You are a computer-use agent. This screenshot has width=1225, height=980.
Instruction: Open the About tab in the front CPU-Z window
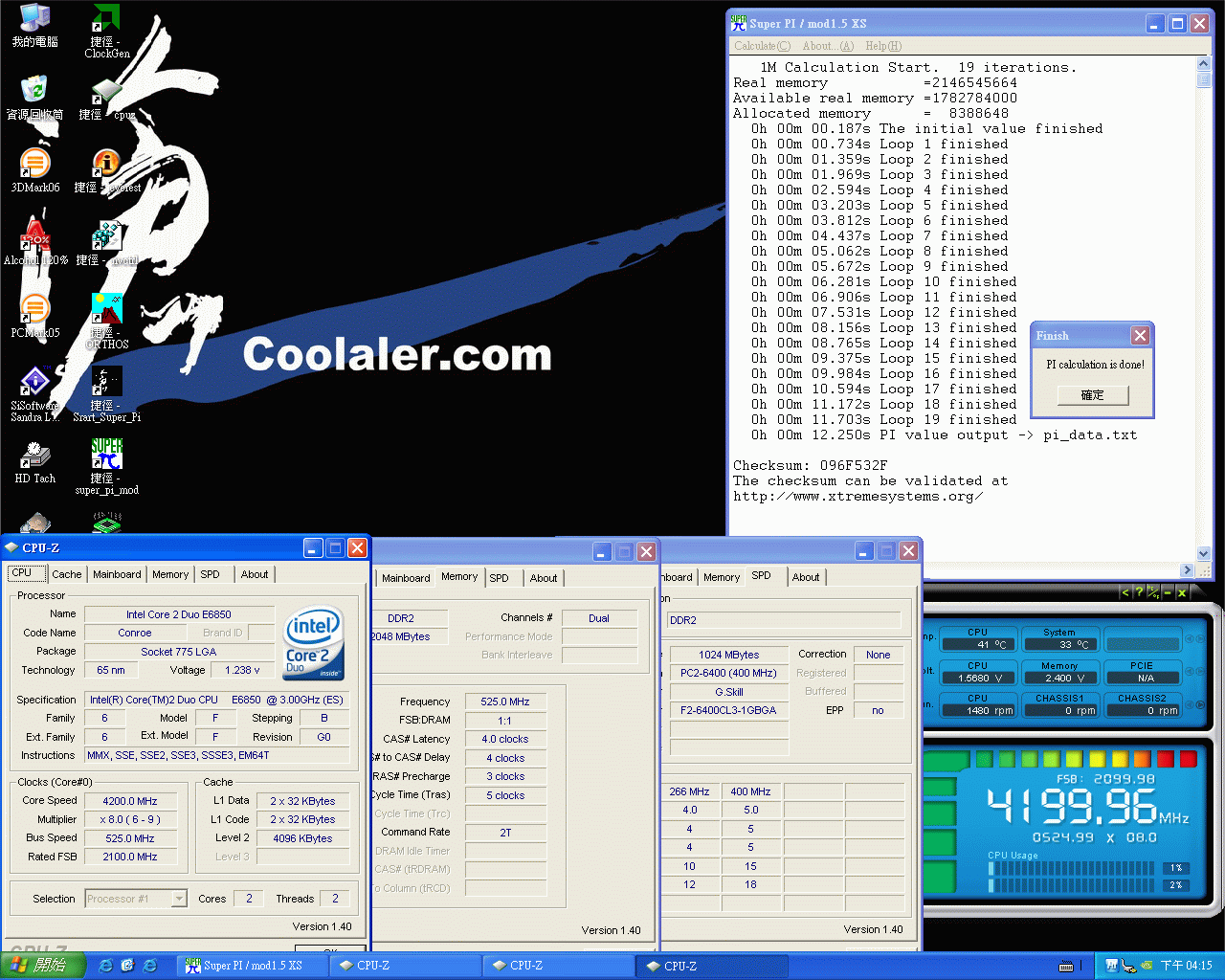pos(255,574)
